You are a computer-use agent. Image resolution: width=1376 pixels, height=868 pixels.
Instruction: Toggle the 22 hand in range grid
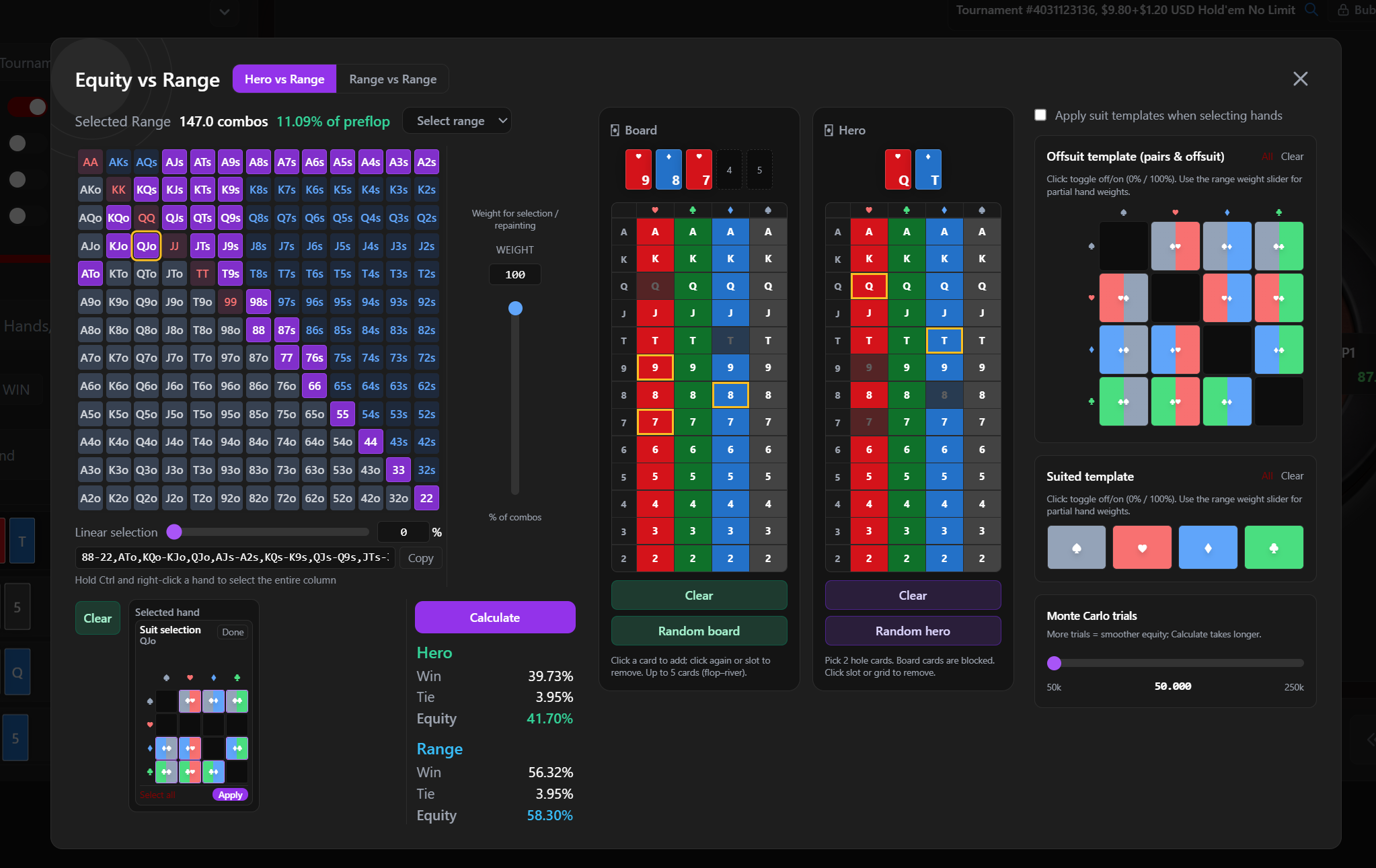tap(426, 498)
